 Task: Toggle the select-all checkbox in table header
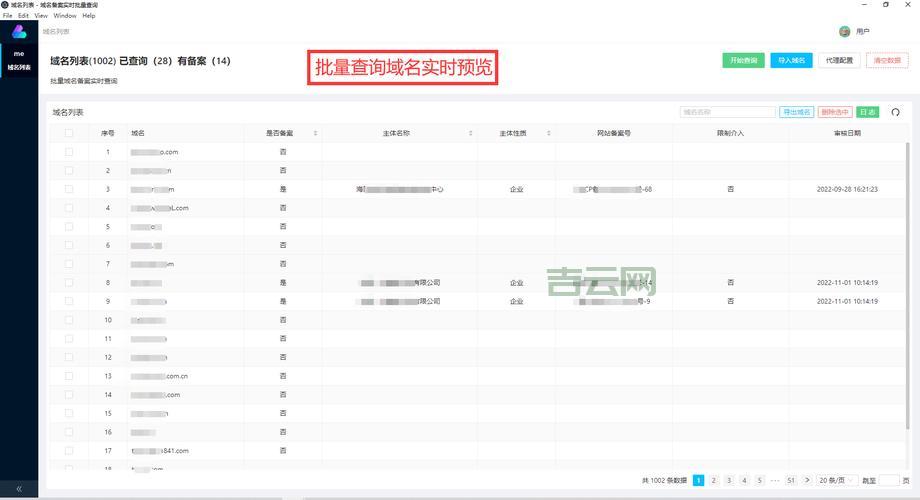[69, 133]
